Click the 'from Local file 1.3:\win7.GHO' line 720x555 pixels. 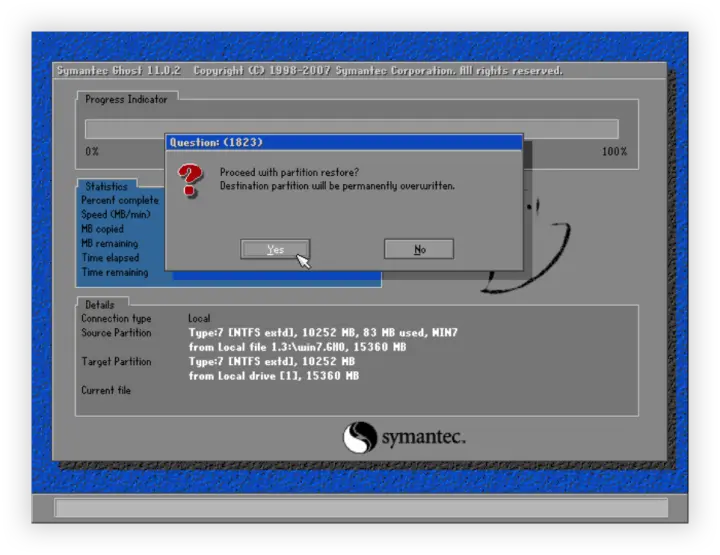tap(297, 347)
